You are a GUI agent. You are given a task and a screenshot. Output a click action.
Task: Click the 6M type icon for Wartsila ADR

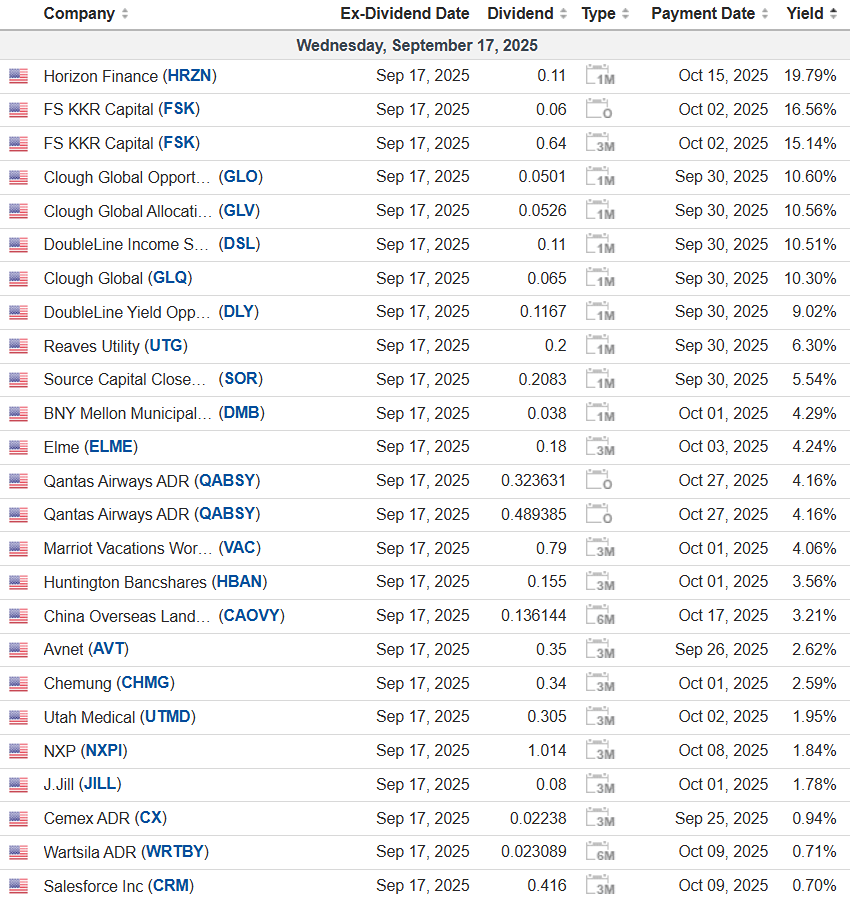coord(599,852)
